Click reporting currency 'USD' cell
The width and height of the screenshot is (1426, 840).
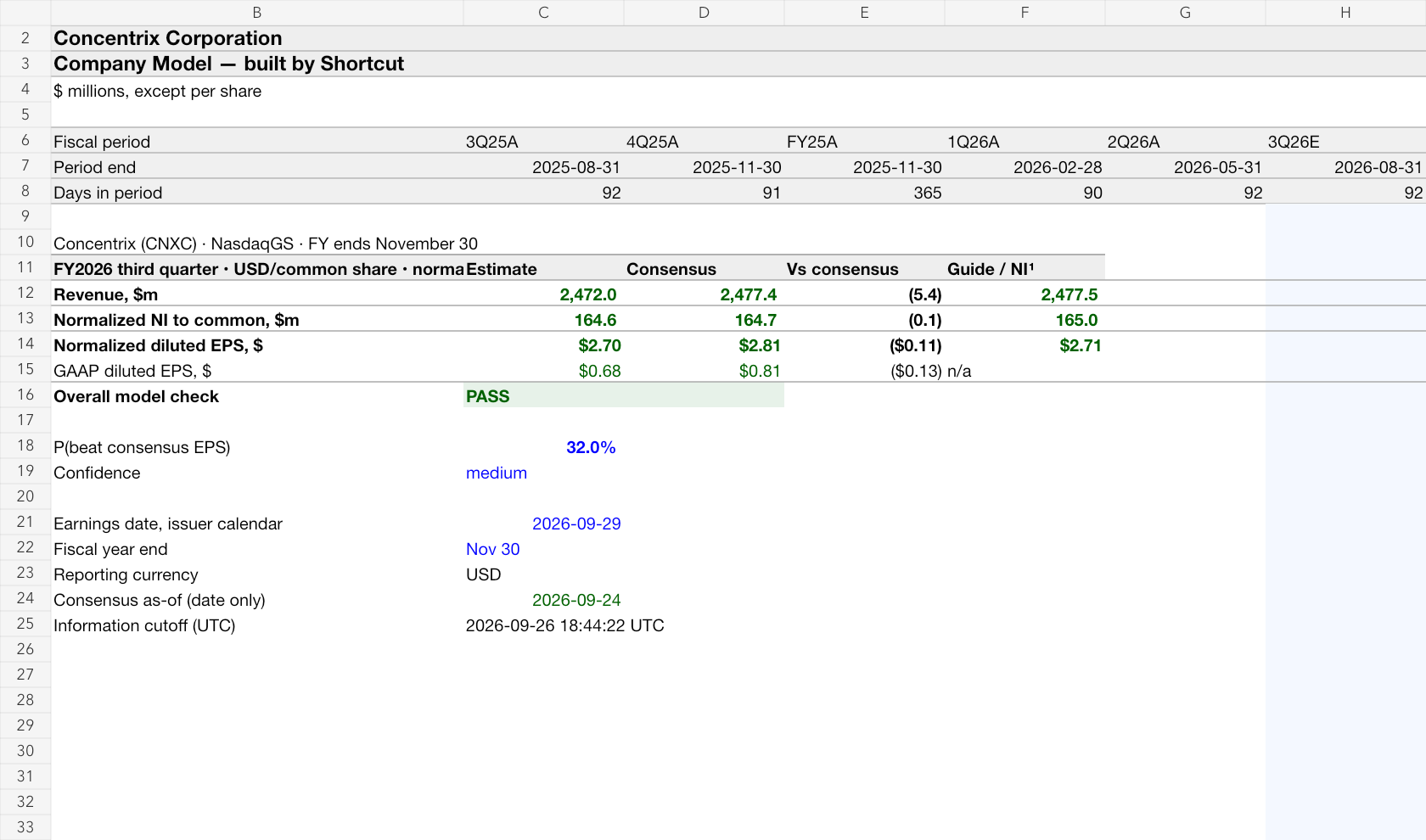543,574
